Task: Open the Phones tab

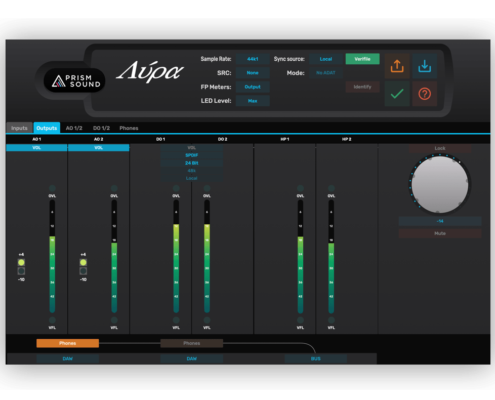Action: coord(129,128)
